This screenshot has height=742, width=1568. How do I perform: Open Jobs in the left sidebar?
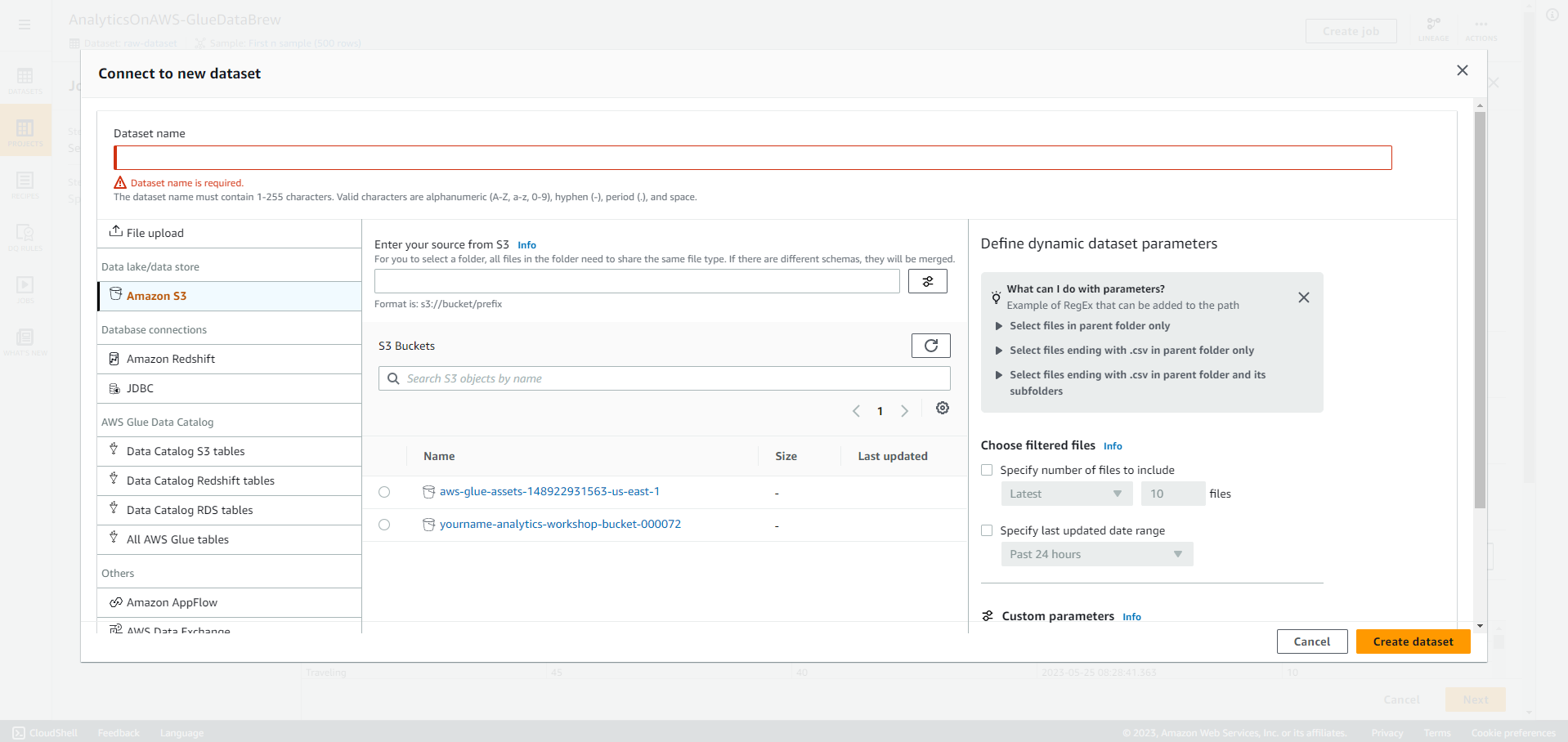(x=25, y=290)
